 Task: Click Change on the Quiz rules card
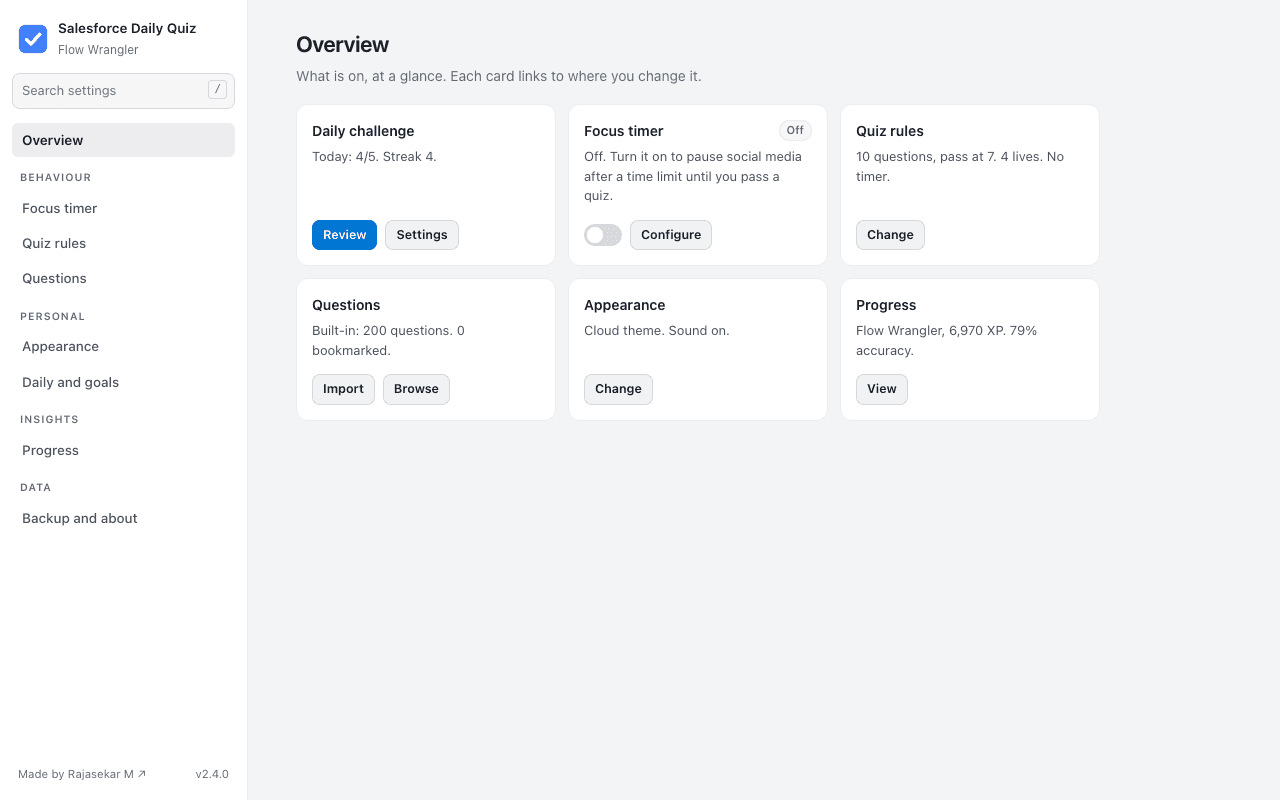click(890, 235)
